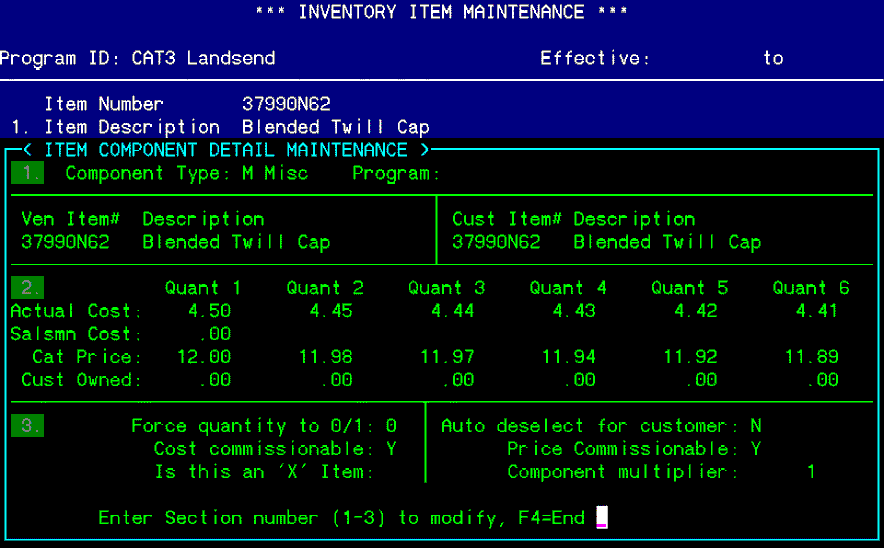The width and height of the screenshot is (884, 548).
Task: Click the Quant 1 Salsmn Cost value
Action: pos(215,334)
